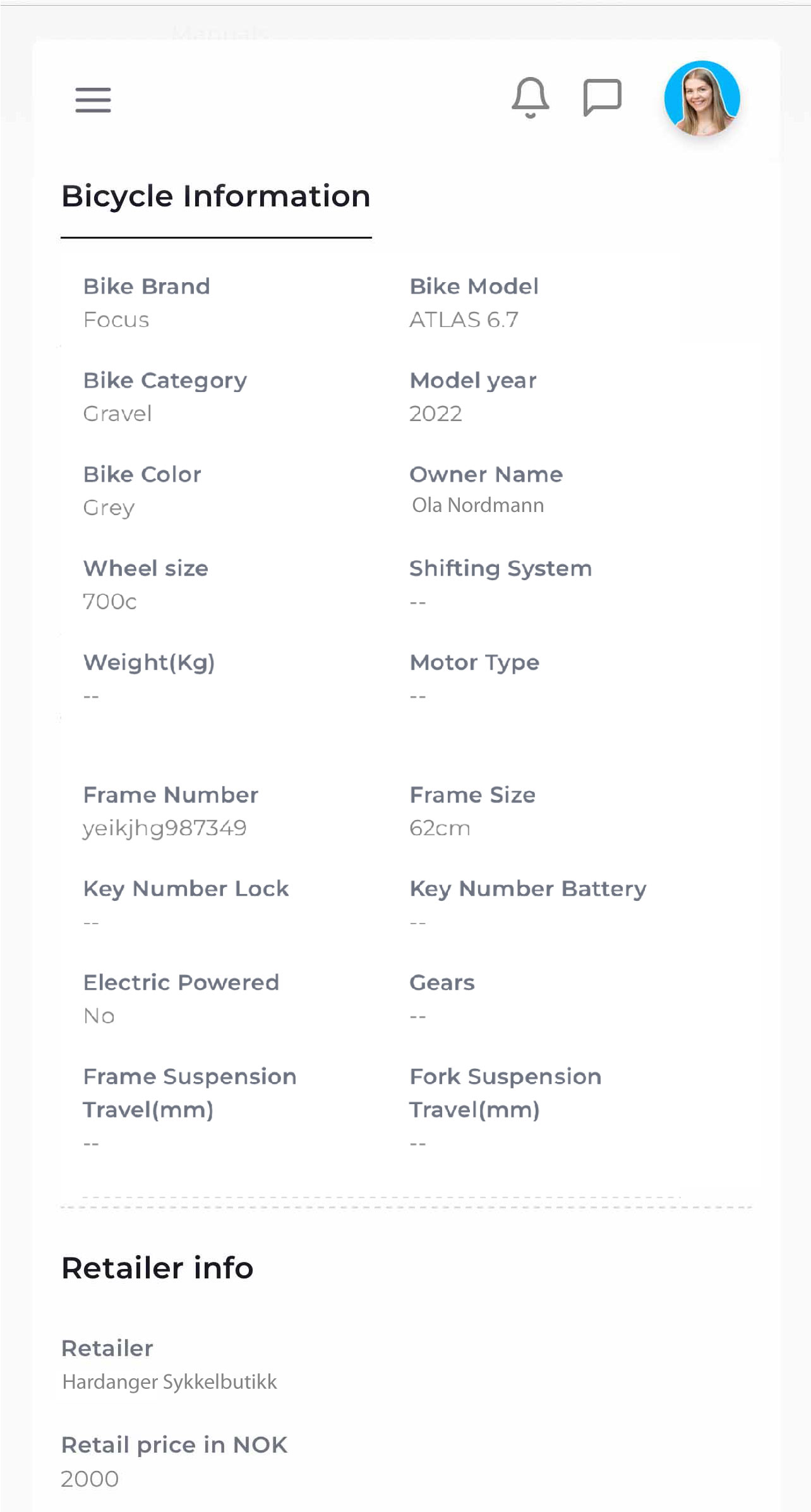Click the 700c wheel size value
The image size is (811, 1512).
coord(110,602)
